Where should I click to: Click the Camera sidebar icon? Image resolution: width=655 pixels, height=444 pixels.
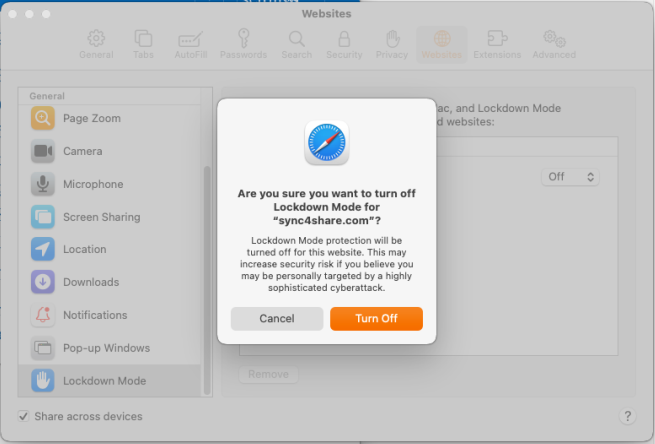pyautogui.click(x=43, y=151)
